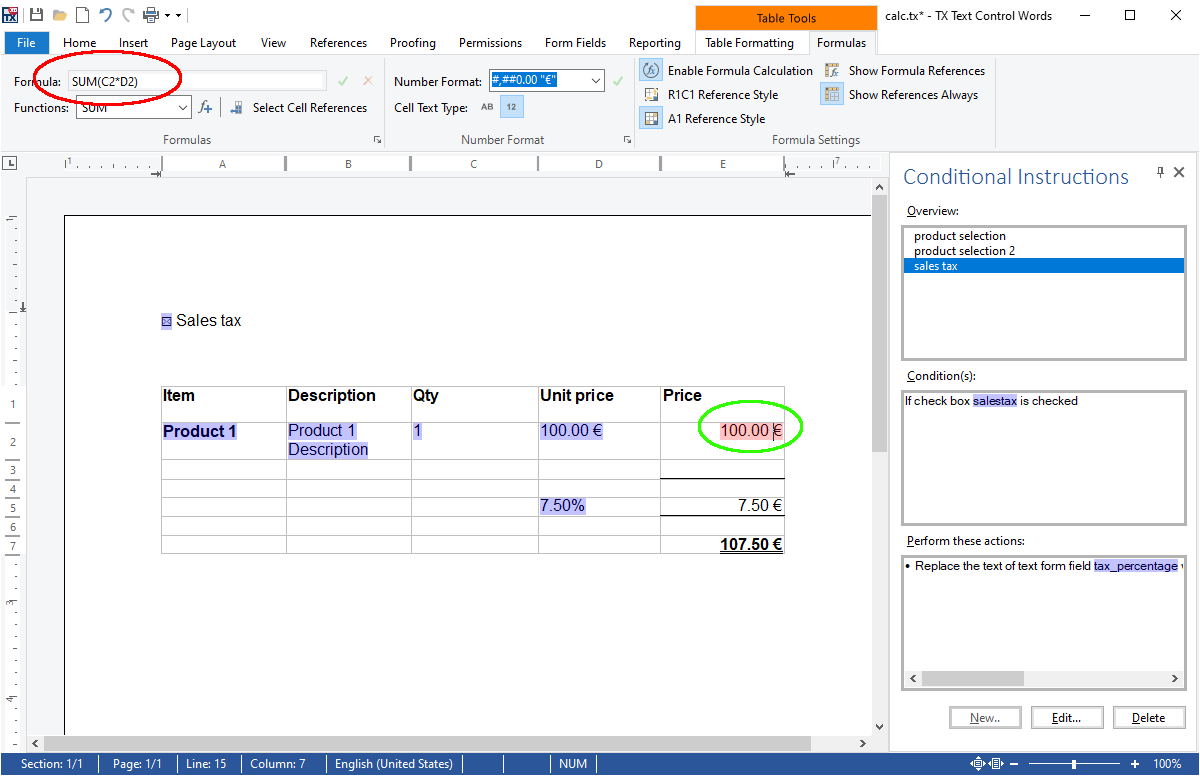Switch to the Insert tab
Image resolution: width=1200 pixels, height=776 pixels.
[x=133, y=43]
